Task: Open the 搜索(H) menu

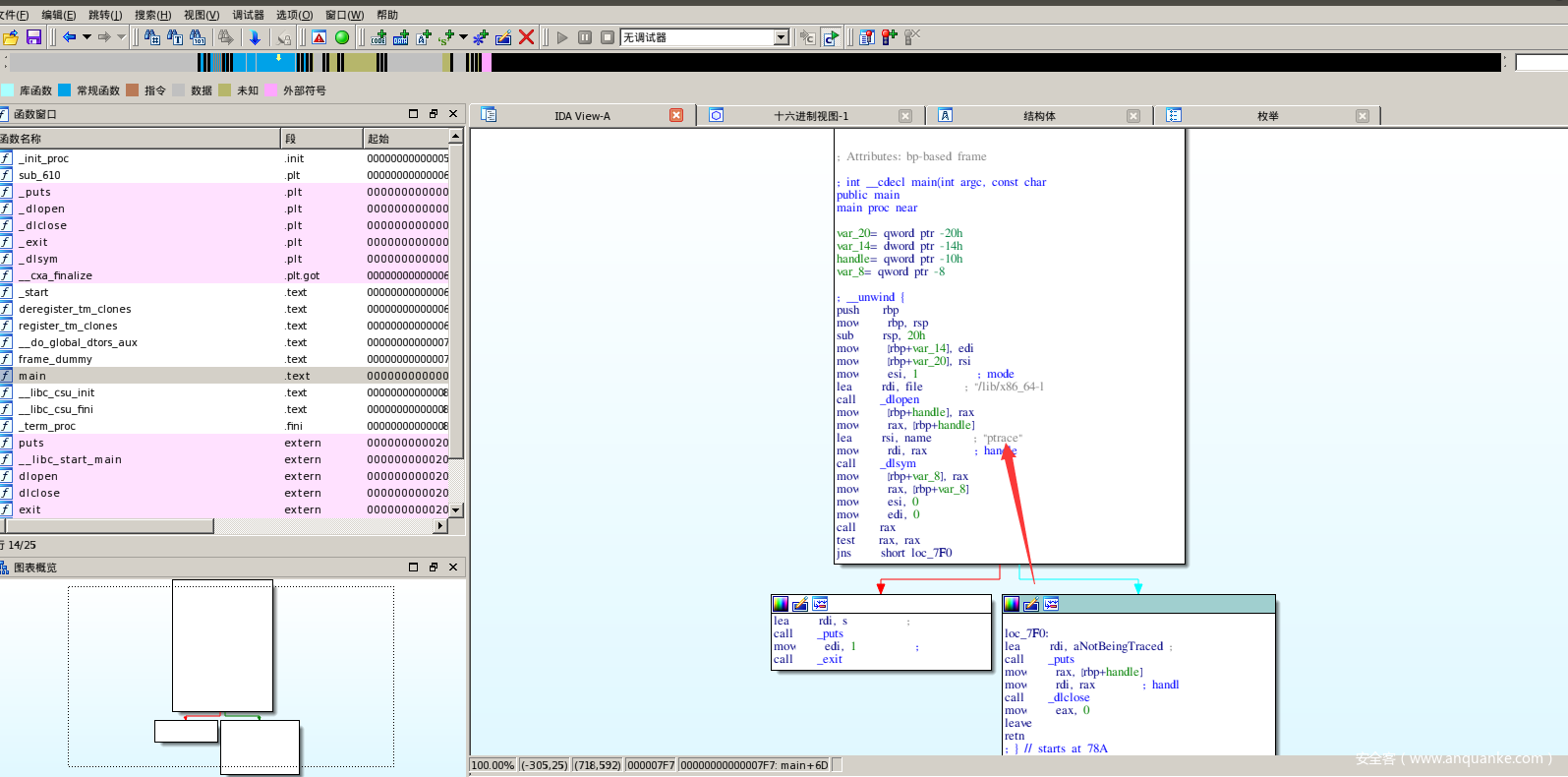Action: (152, 15)
